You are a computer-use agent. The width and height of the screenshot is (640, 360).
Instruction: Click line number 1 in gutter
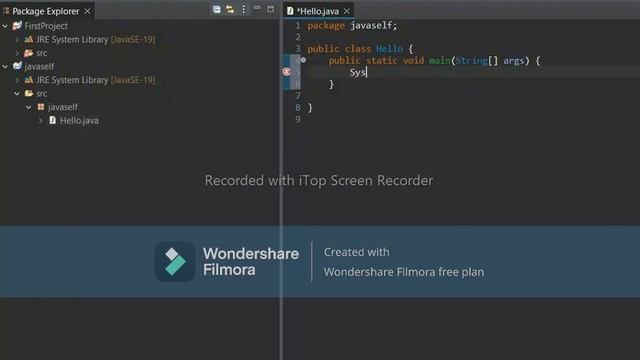point(298,26)
